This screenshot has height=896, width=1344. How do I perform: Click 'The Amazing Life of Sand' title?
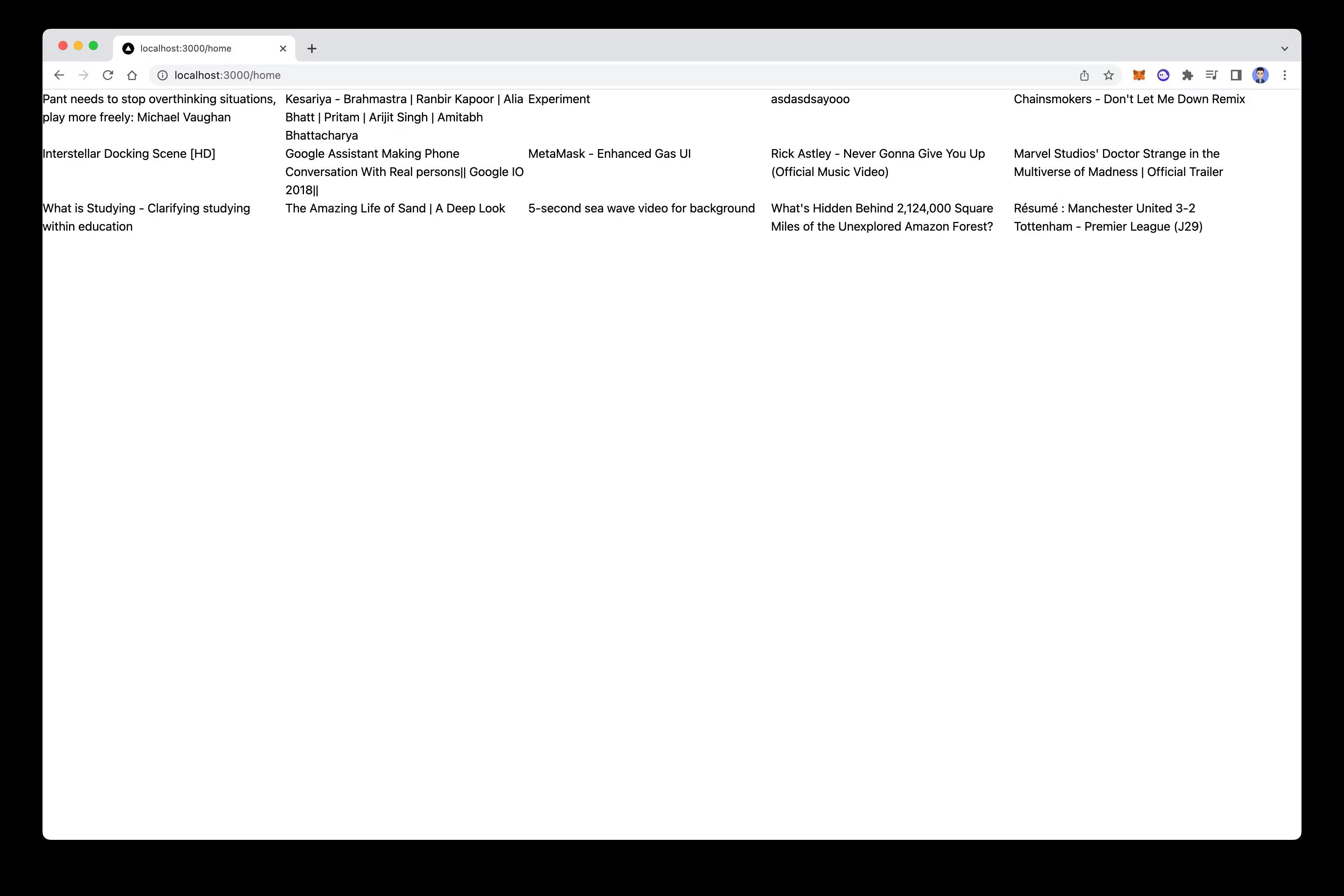tap(395, 208)
